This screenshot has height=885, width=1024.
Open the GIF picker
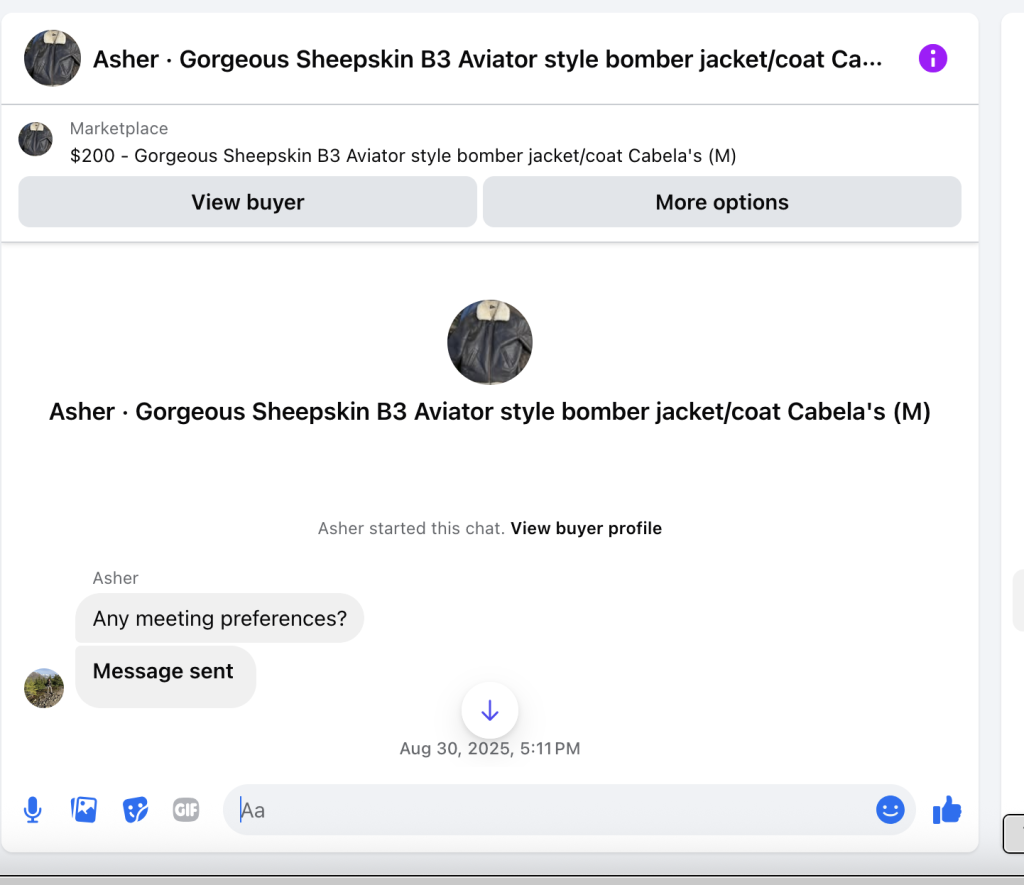[x=186, y=809]
